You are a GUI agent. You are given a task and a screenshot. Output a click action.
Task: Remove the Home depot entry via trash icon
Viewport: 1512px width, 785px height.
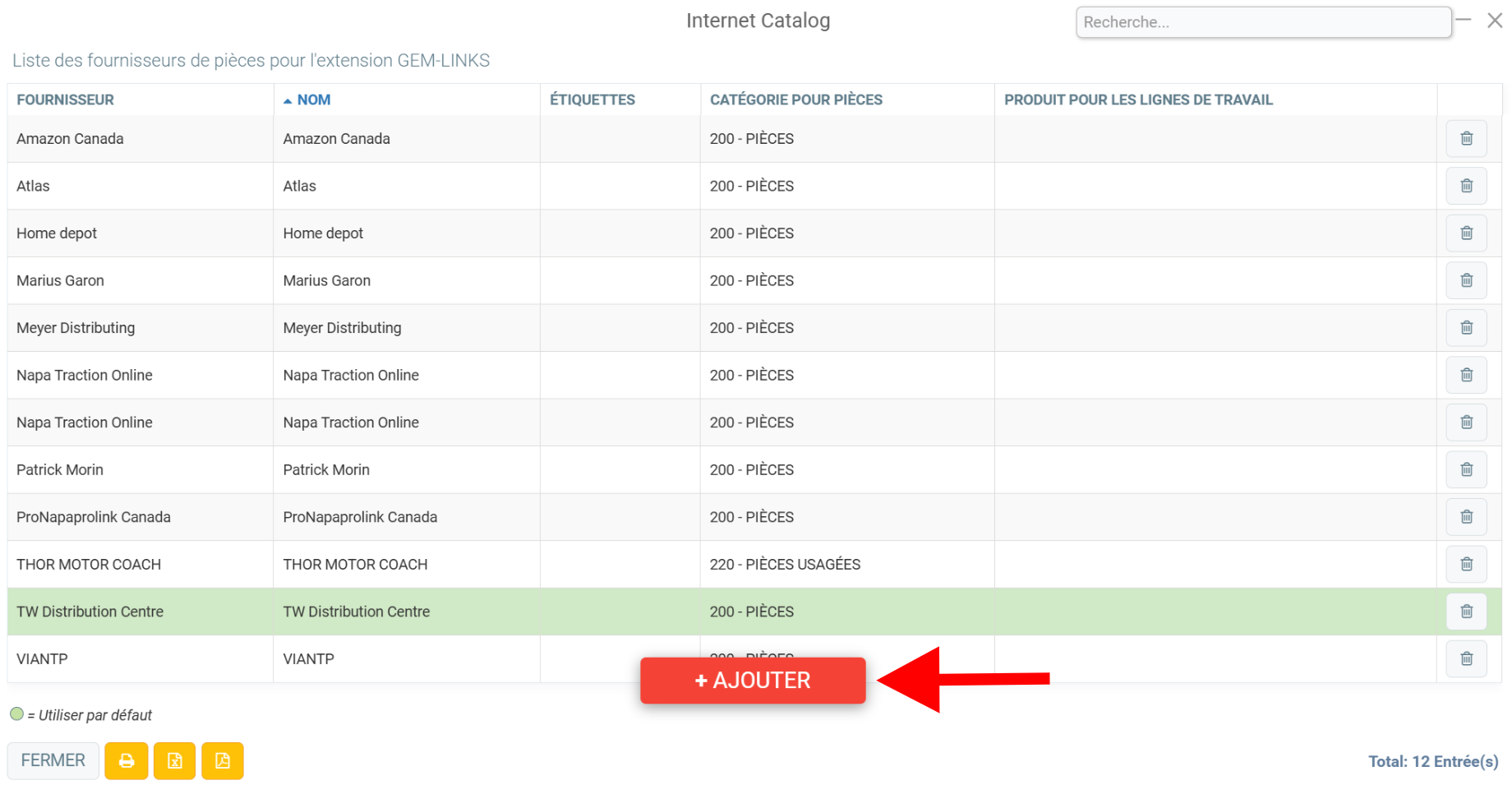tap(1466, 233)
